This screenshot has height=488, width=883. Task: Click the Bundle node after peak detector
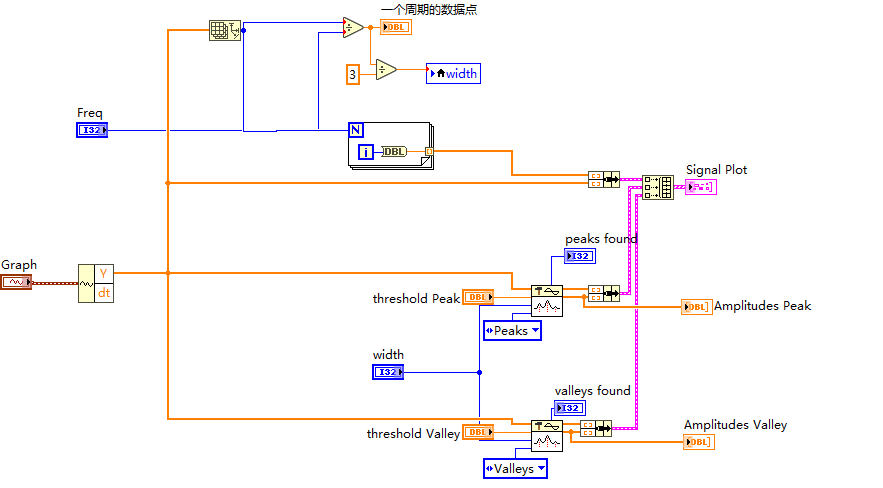(604, 293)
